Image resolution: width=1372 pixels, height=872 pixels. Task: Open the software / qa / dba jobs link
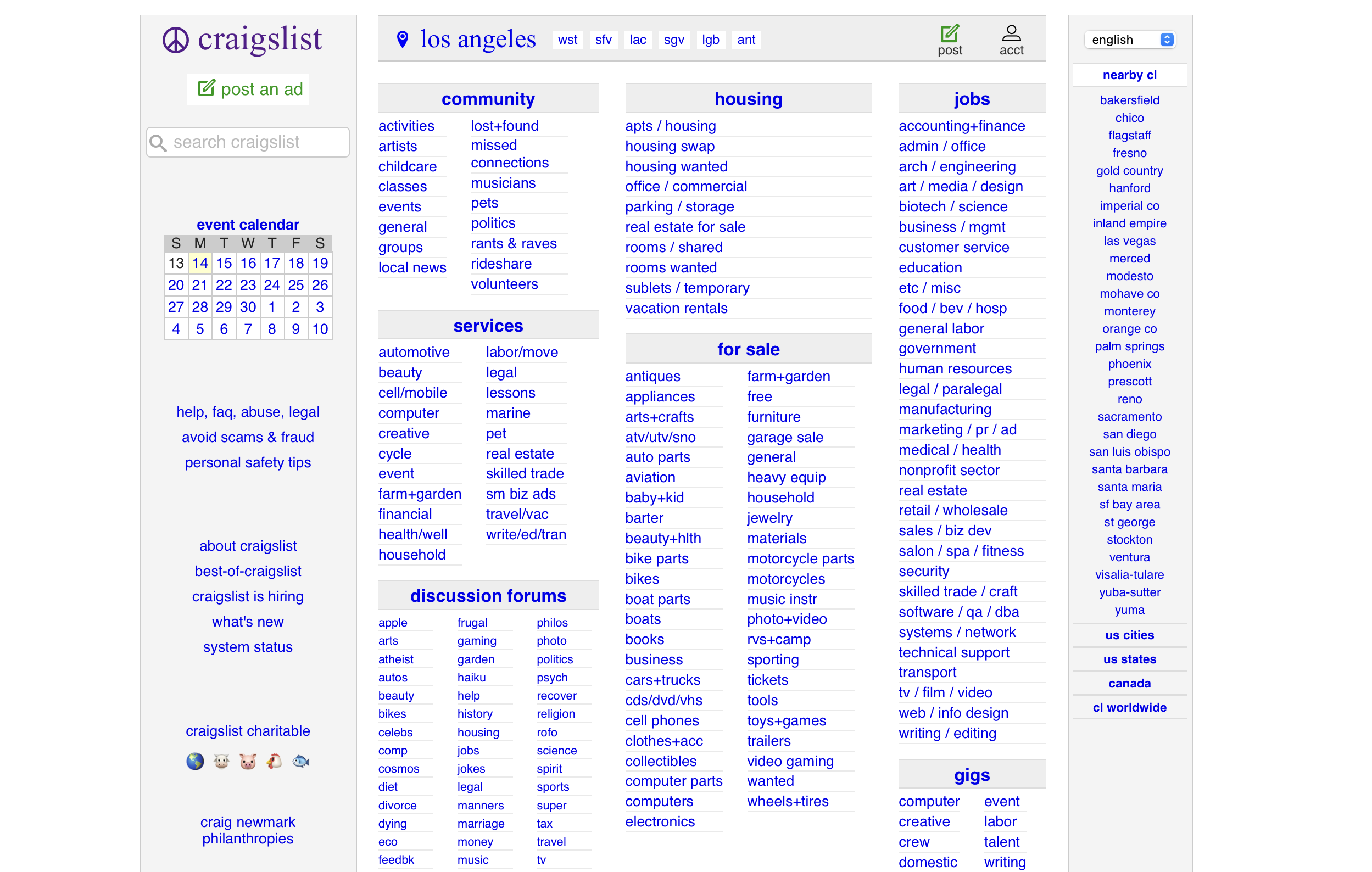tap(958, 612)
